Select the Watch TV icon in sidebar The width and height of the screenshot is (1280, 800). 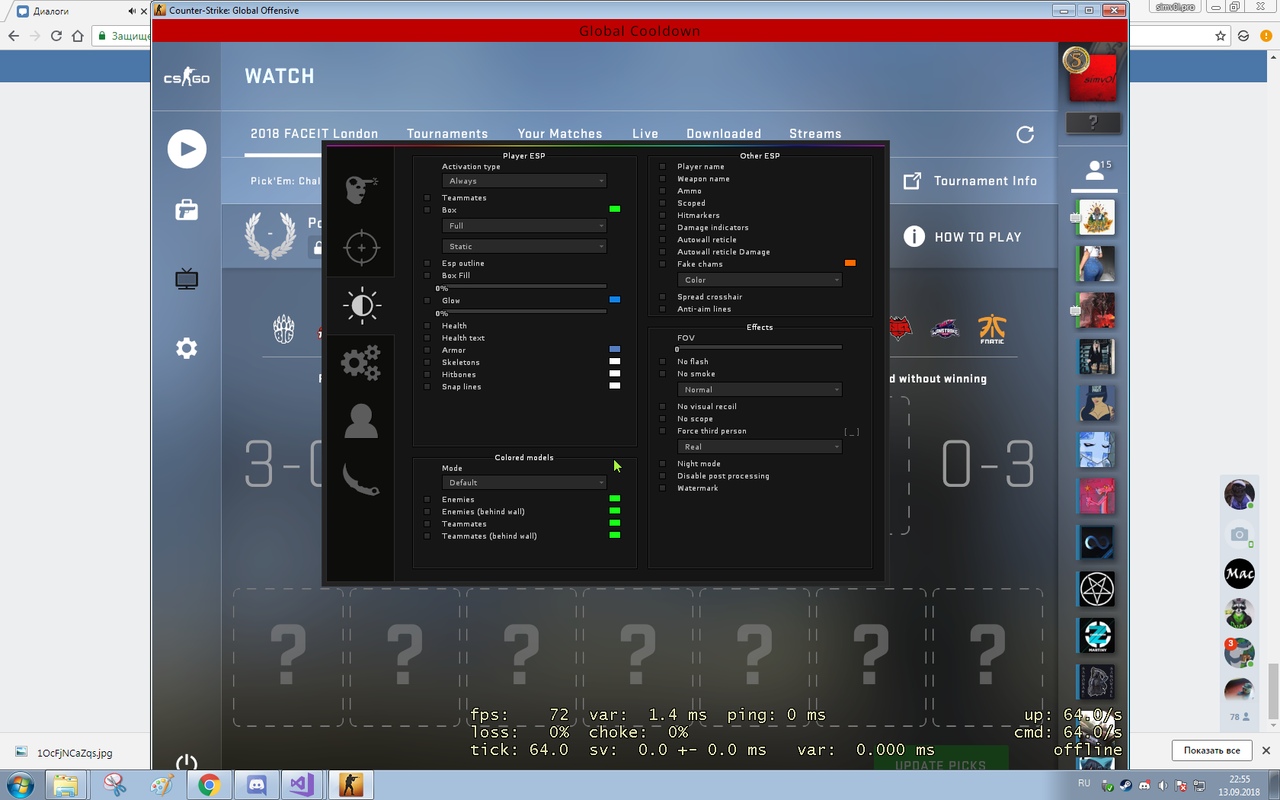187,279
